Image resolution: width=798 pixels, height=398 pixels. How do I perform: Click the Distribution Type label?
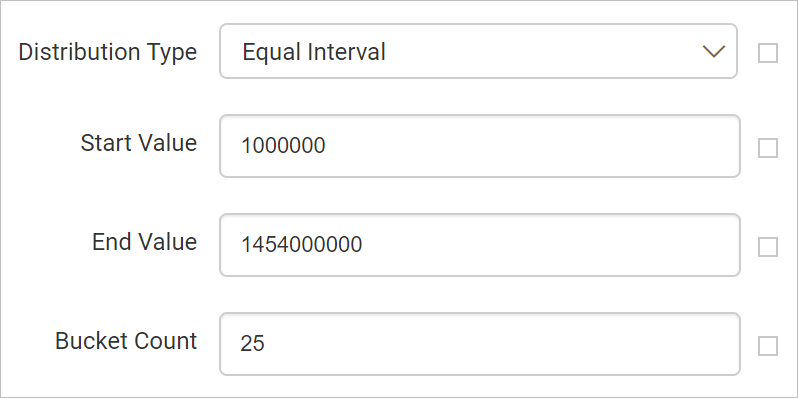pos(107,52)
